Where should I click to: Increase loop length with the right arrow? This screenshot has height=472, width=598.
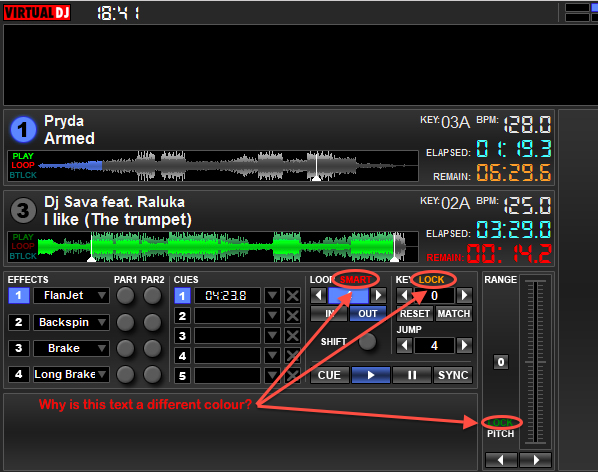click(x=378, y=295)
